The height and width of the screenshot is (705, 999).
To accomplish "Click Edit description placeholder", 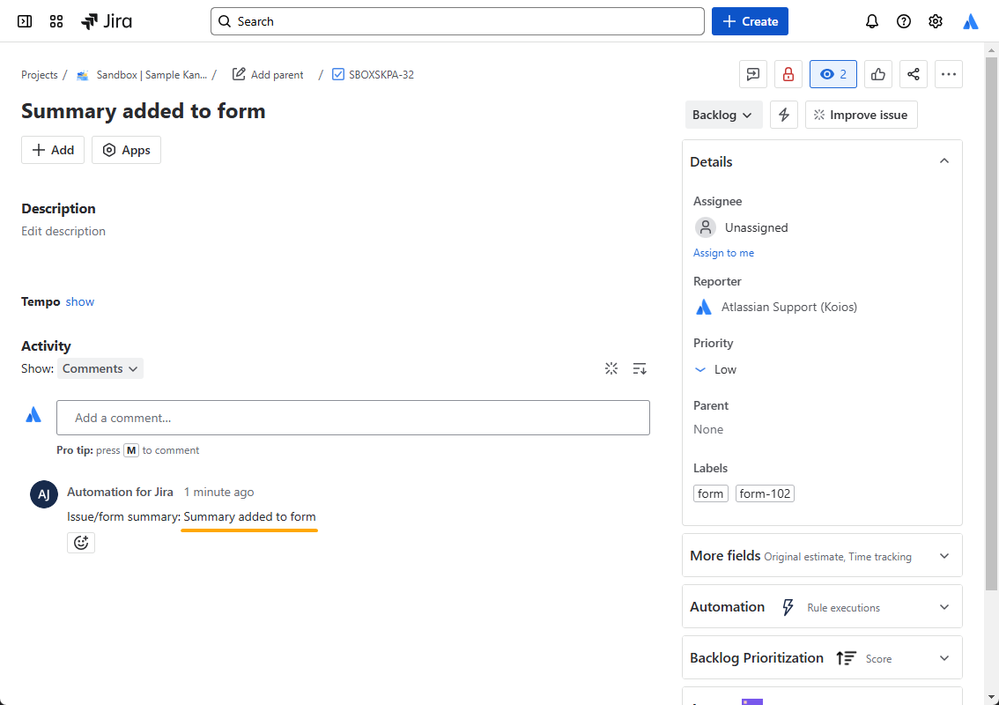I will point(64,231).
